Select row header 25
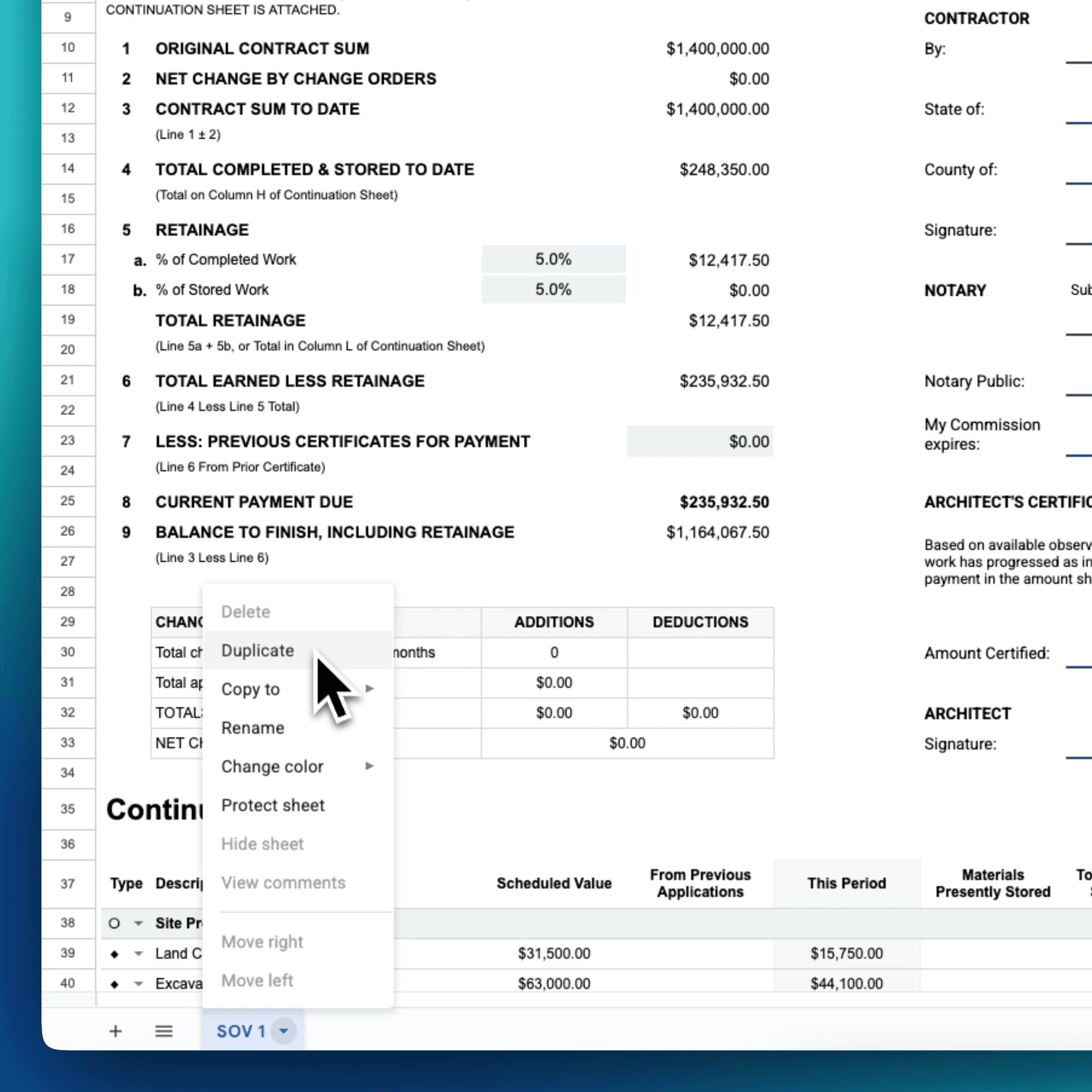 (x=67, y=502)
